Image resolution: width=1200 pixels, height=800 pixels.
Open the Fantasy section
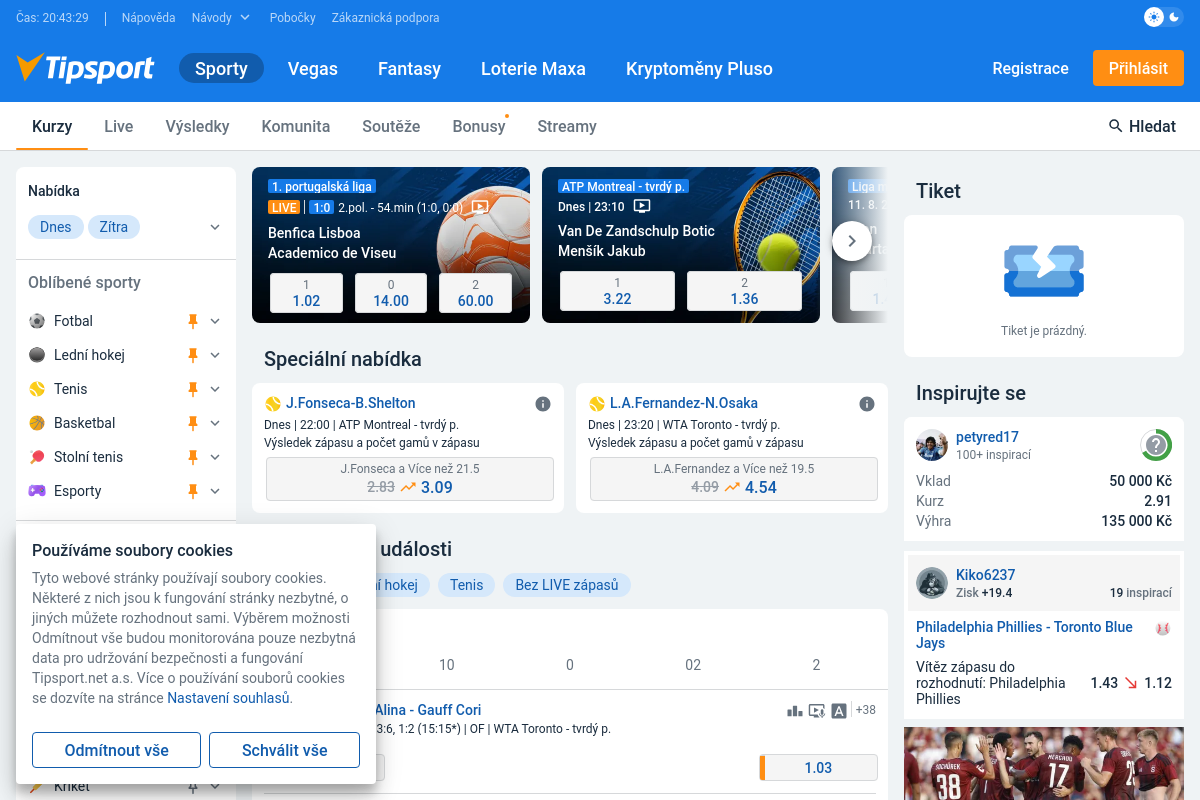(x=409, y=69)
